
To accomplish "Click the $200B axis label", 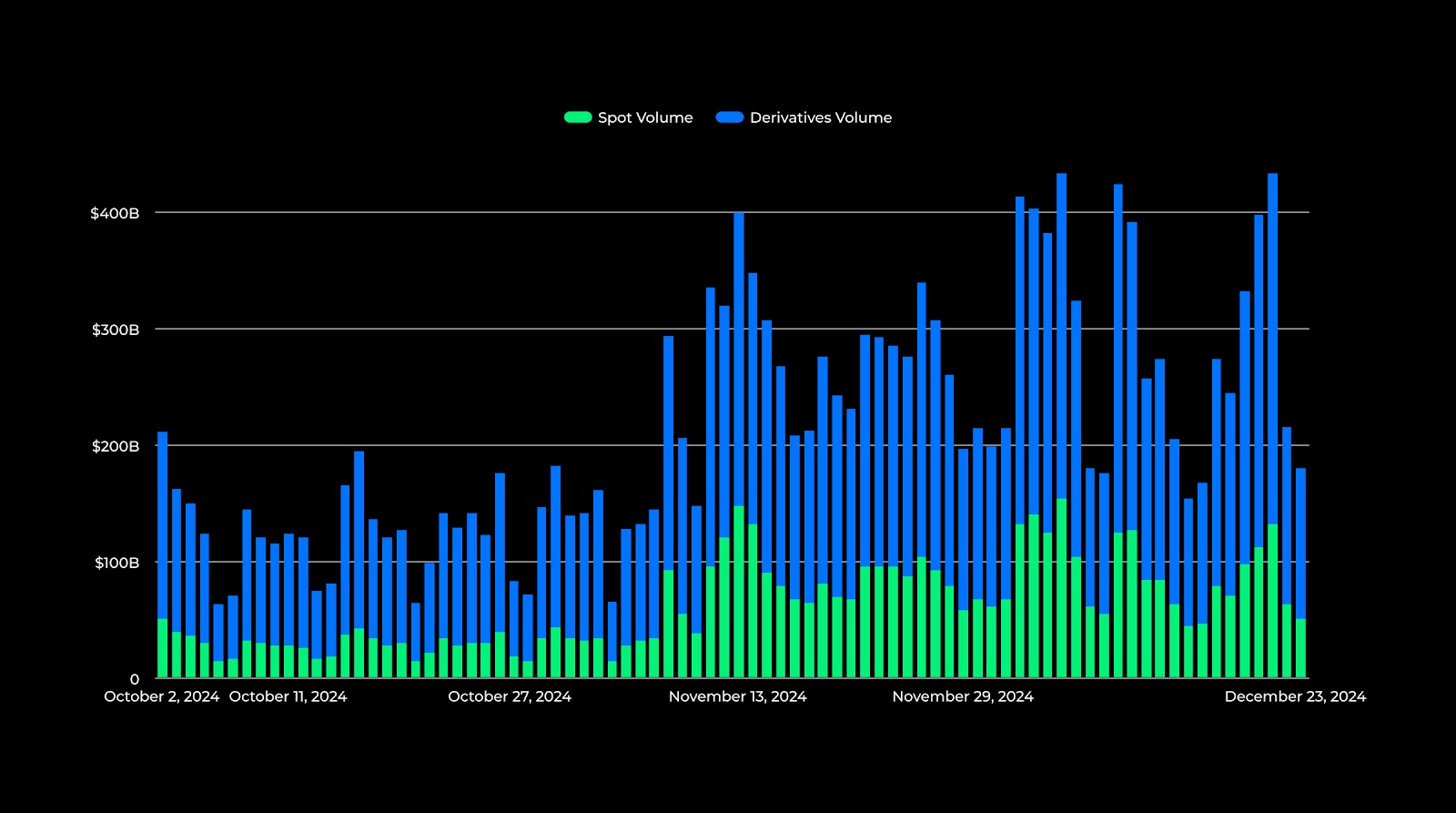I will [116, 446].
